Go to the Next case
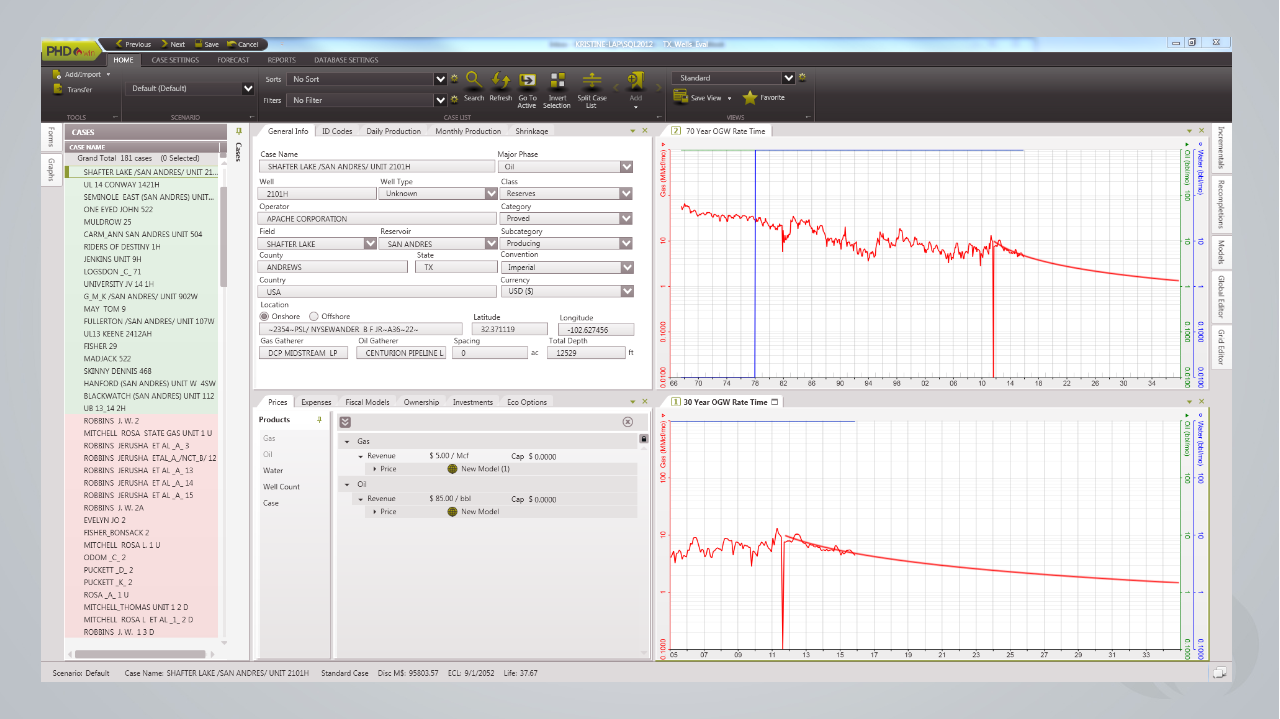Image resolution: width=1280 pixels, height=719 pixels. (x=172, y=45)
